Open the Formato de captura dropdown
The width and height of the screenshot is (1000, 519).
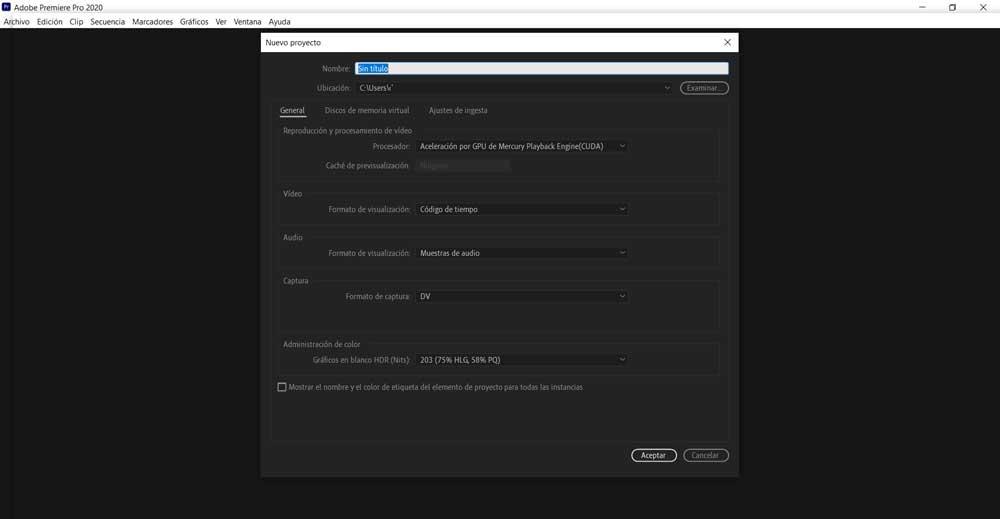coord(522,296)
